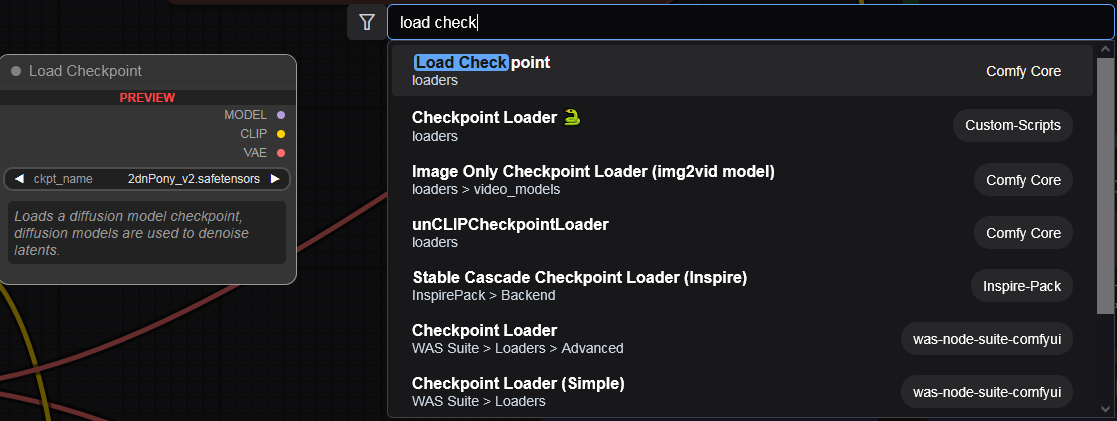
Task: Click the purple MODEL output dot
Action: (281, 115)
